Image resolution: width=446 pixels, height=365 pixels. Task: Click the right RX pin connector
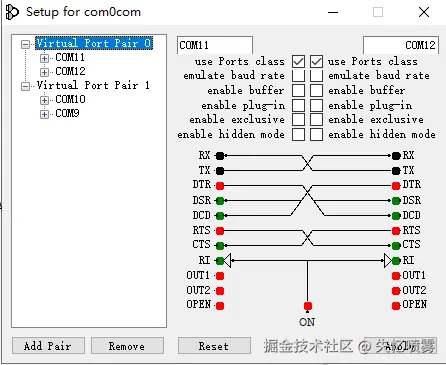(x=396, y=156)
